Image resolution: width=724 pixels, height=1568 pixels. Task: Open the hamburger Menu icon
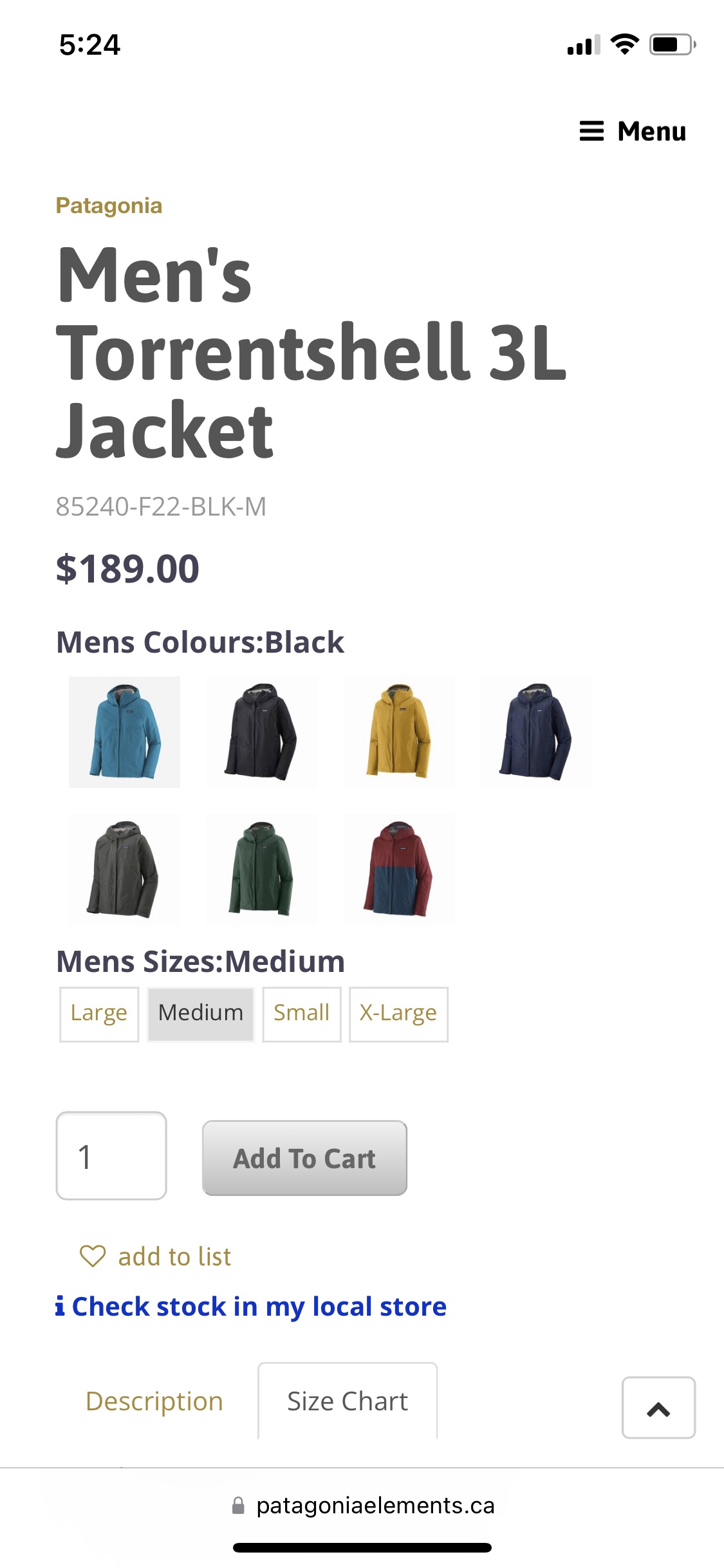591,131
